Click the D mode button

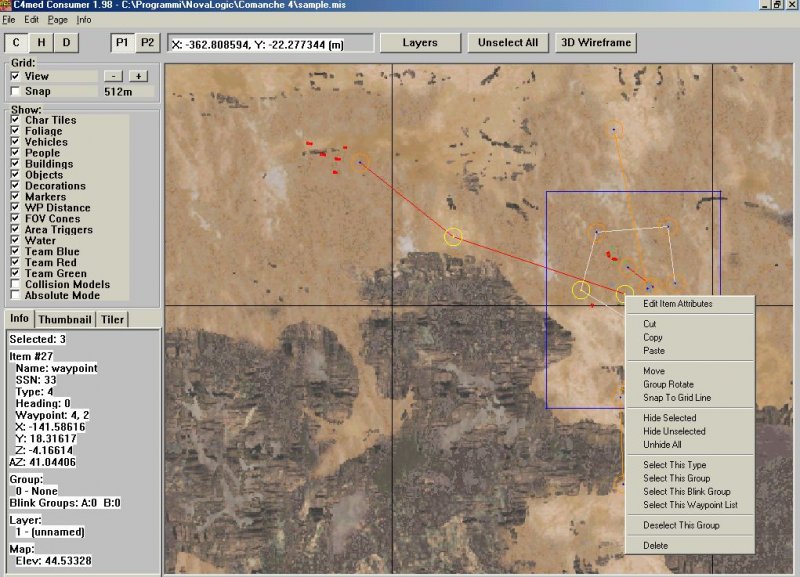click(x=67, y=42)
